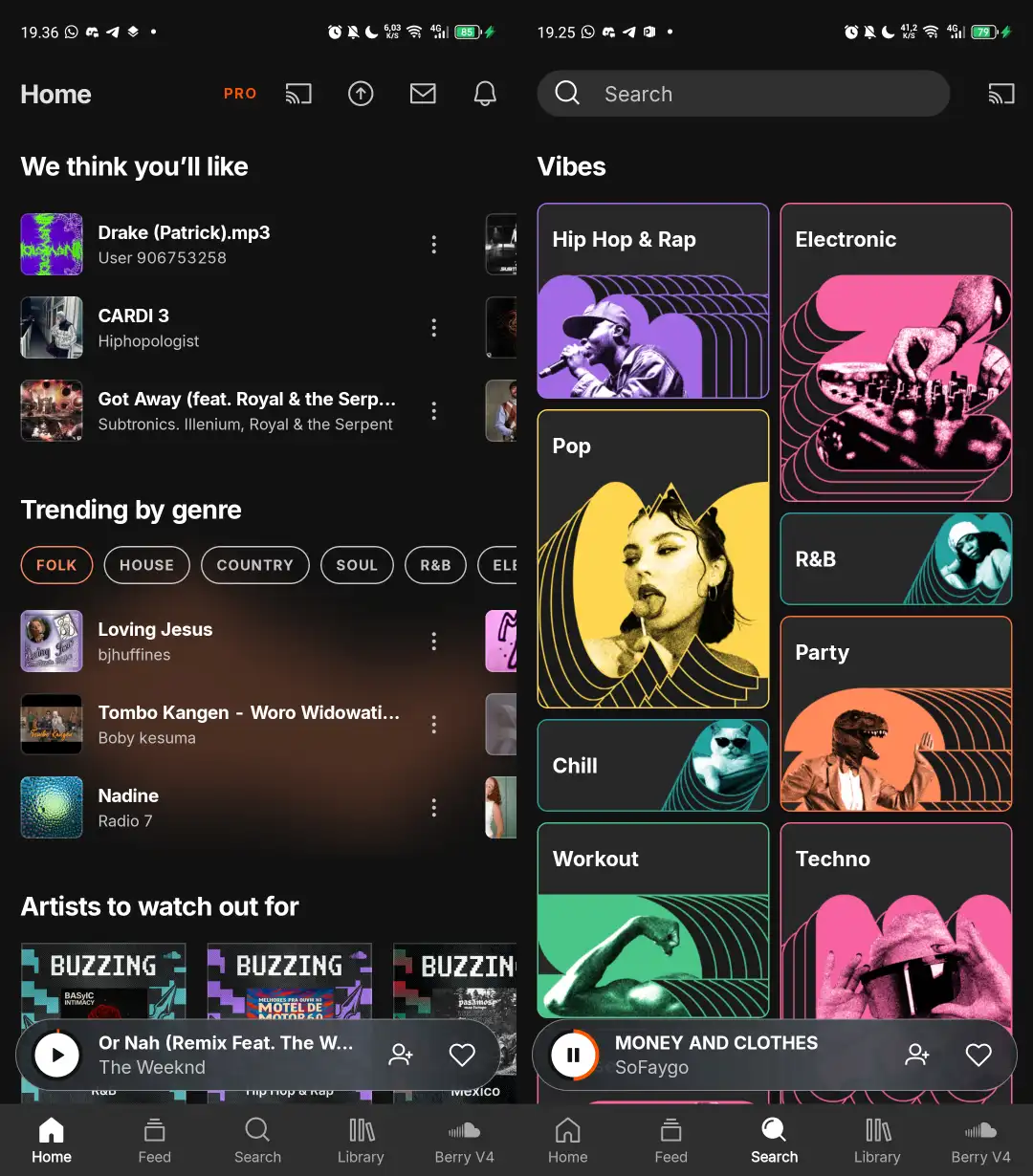The height and width of the screenshot is (1176, 1033).
Task: Tap the Cast icon to stream music
Action: tap(298, 93)
